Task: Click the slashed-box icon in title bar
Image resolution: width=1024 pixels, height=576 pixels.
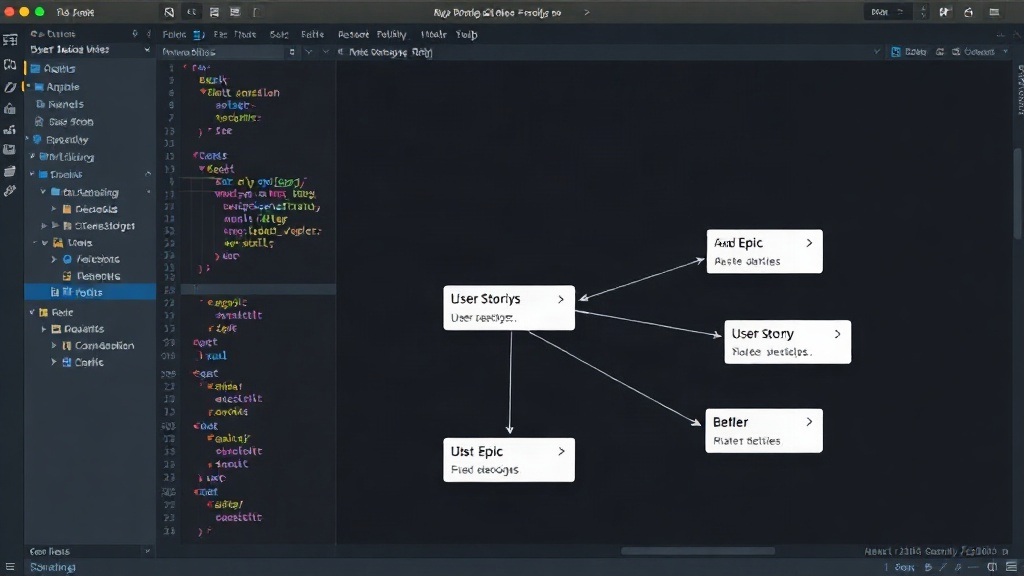Action: (169, 12)
